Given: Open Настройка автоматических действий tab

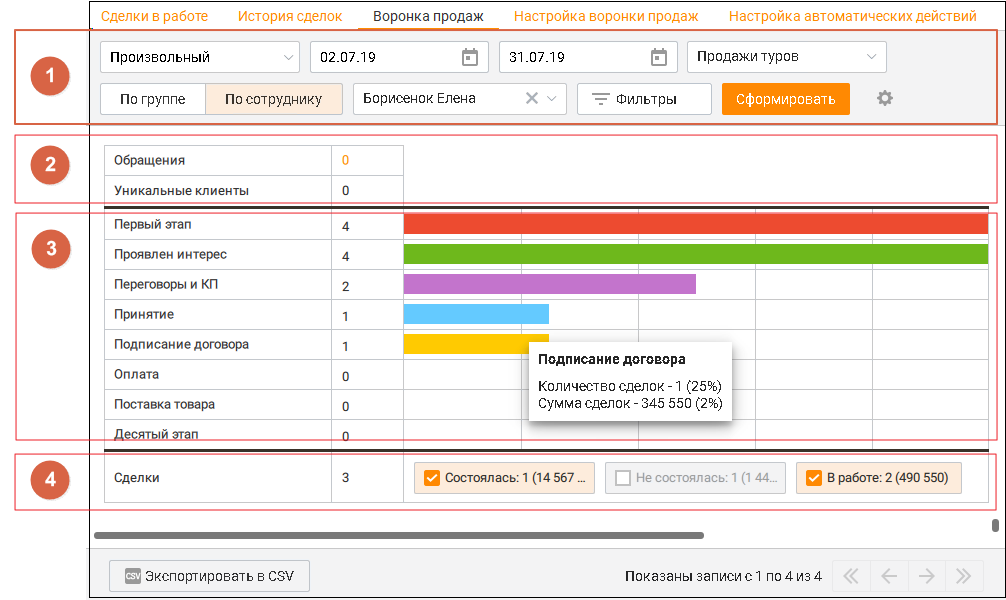Looking at the screenshot, I should [x=853, y=16].
